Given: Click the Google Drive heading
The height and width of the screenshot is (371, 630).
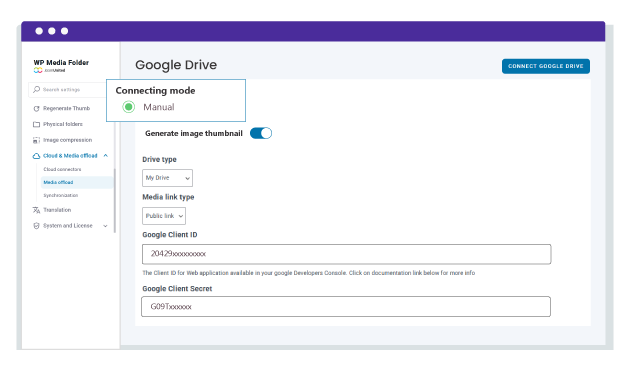Looking at the screenshot, I should (x=176, y=65).
